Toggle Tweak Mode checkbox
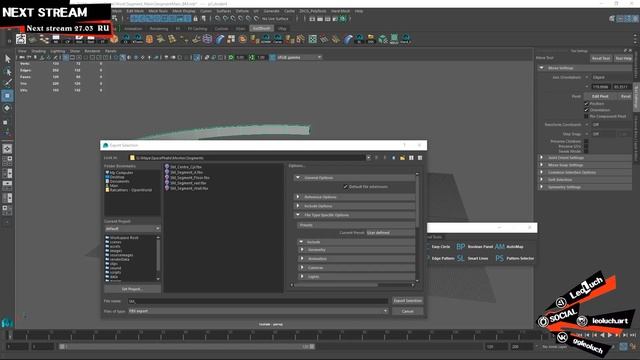The height and width of the screenshot is (360, 640). coord(586,151)
